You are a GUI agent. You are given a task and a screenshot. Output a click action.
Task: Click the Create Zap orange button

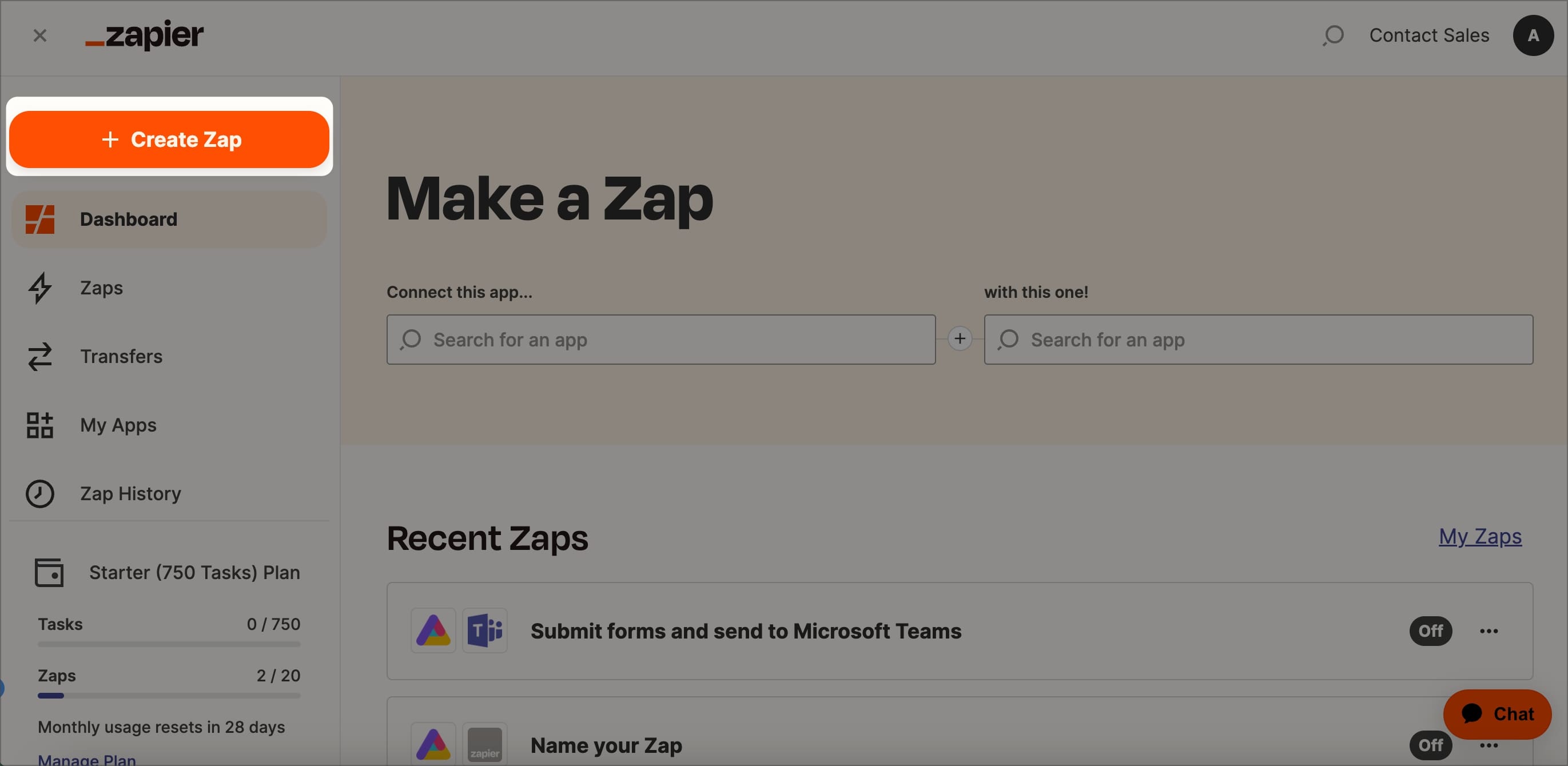click(169, 139)
